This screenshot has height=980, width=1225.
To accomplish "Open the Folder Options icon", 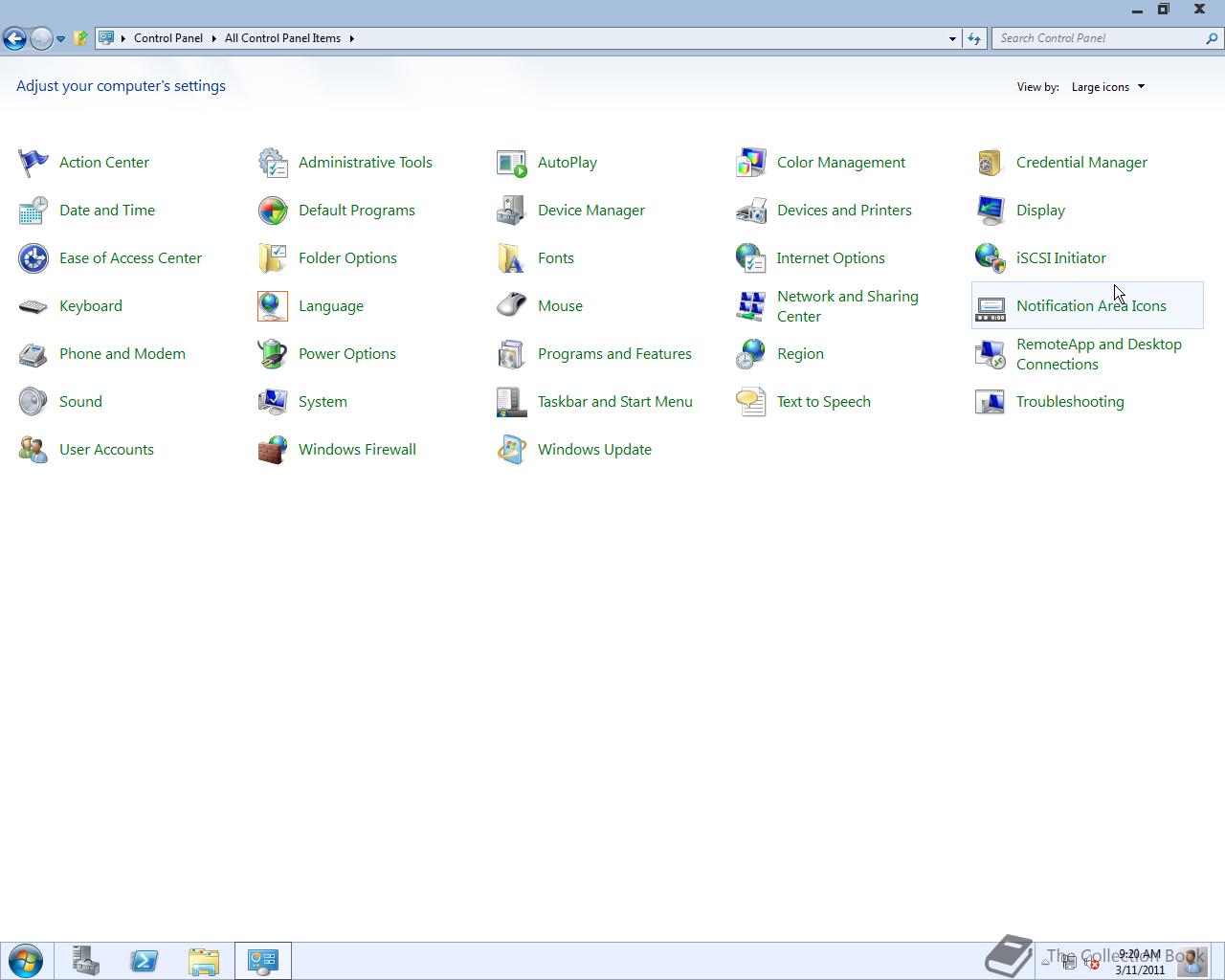I will (272, 258).
